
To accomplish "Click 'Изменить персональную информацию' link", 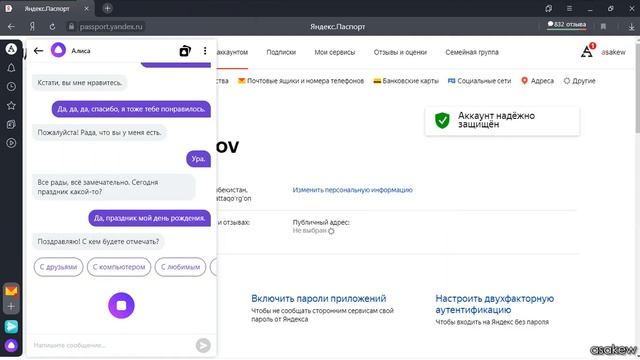I will [x=352, y=190].
